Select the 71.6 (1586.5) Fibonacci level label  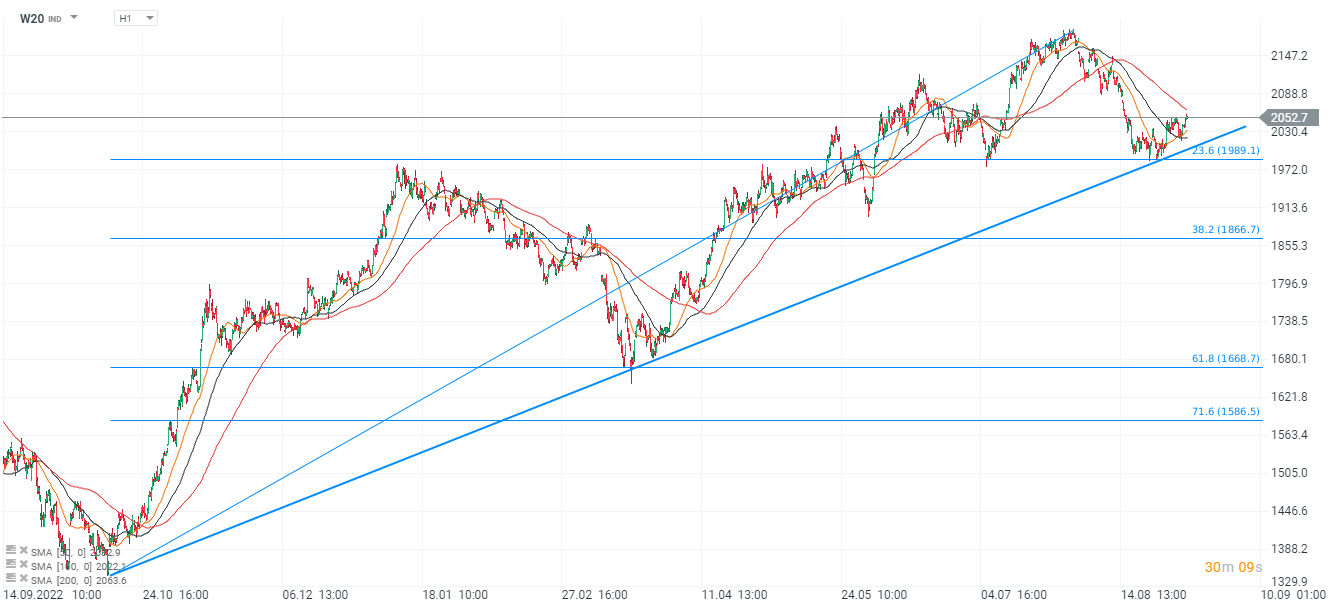point(1225,411)
